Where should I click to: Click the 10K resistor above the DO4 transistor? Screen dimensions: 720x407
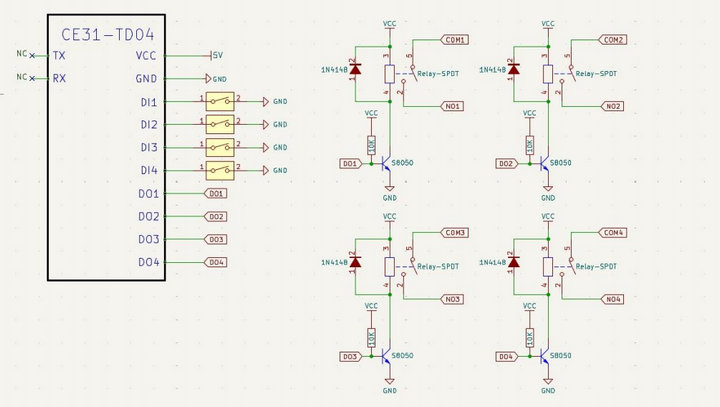(530, 337)
